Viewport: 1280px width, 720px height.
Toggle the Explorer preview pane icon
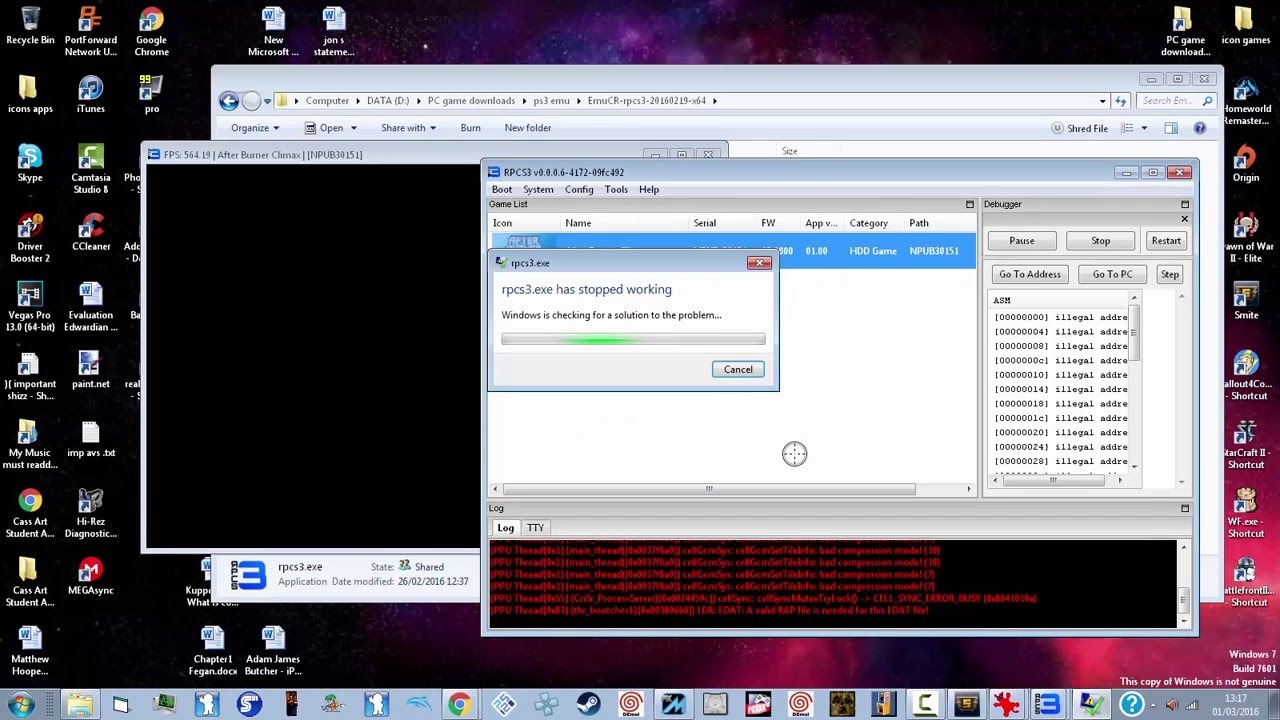tap(1171, 128)
